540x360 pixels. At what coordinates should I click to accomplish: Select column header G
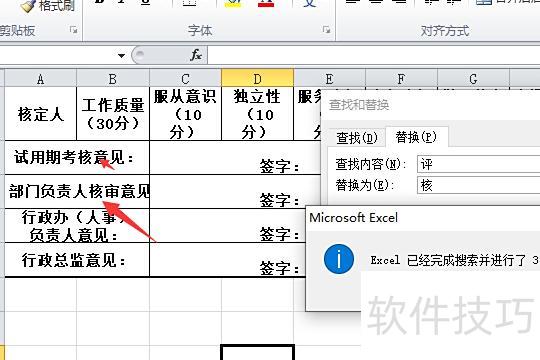[473, 79]
